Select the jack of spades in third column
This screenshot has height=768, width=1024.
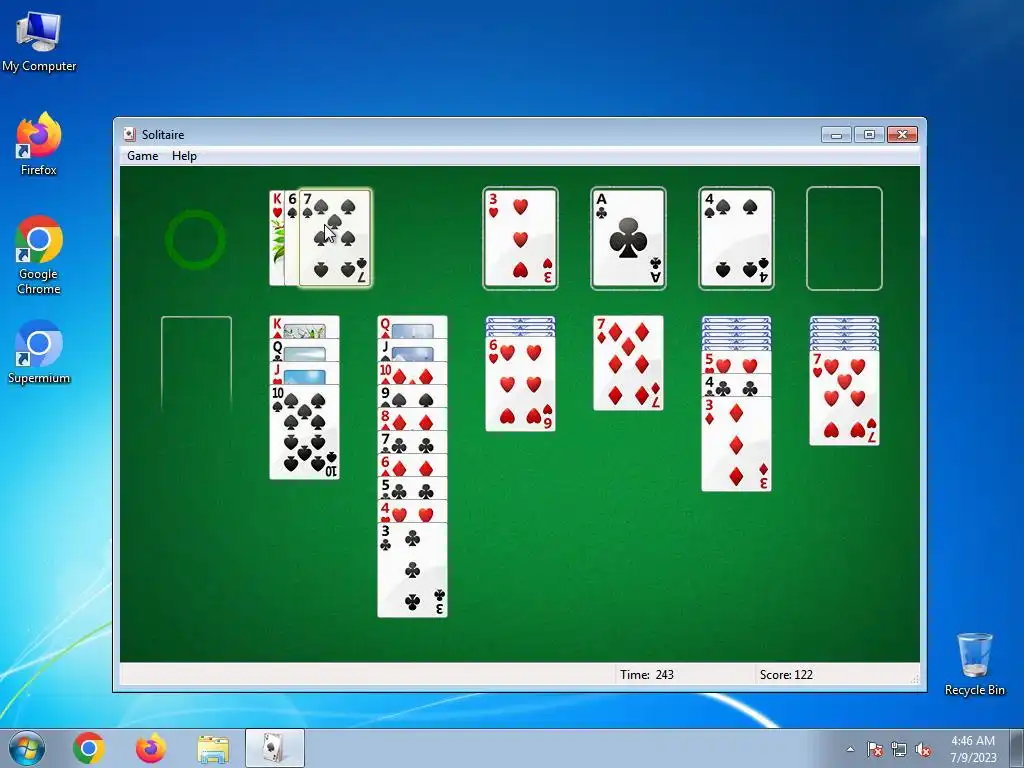click(x=413, y=351)
